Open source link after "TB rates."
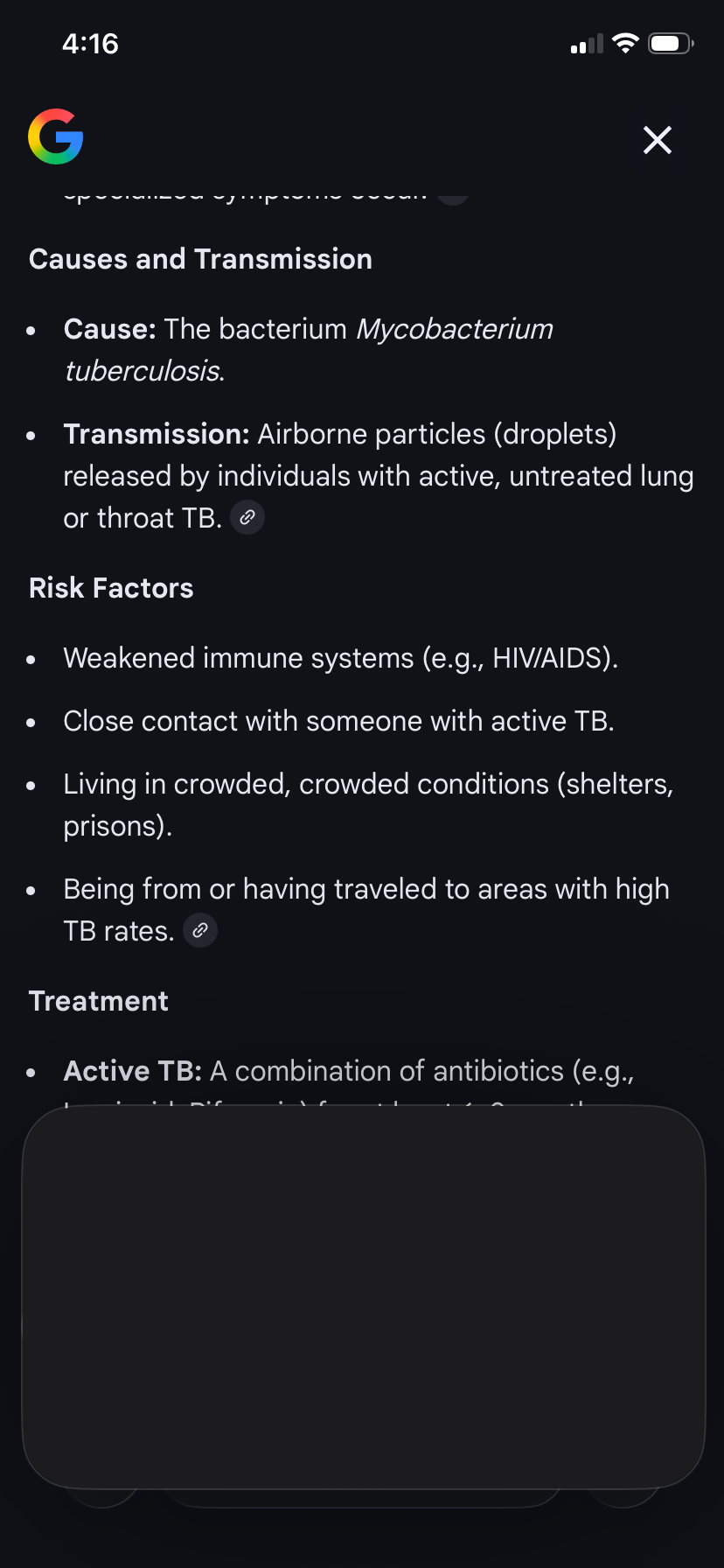 (200, 930)
